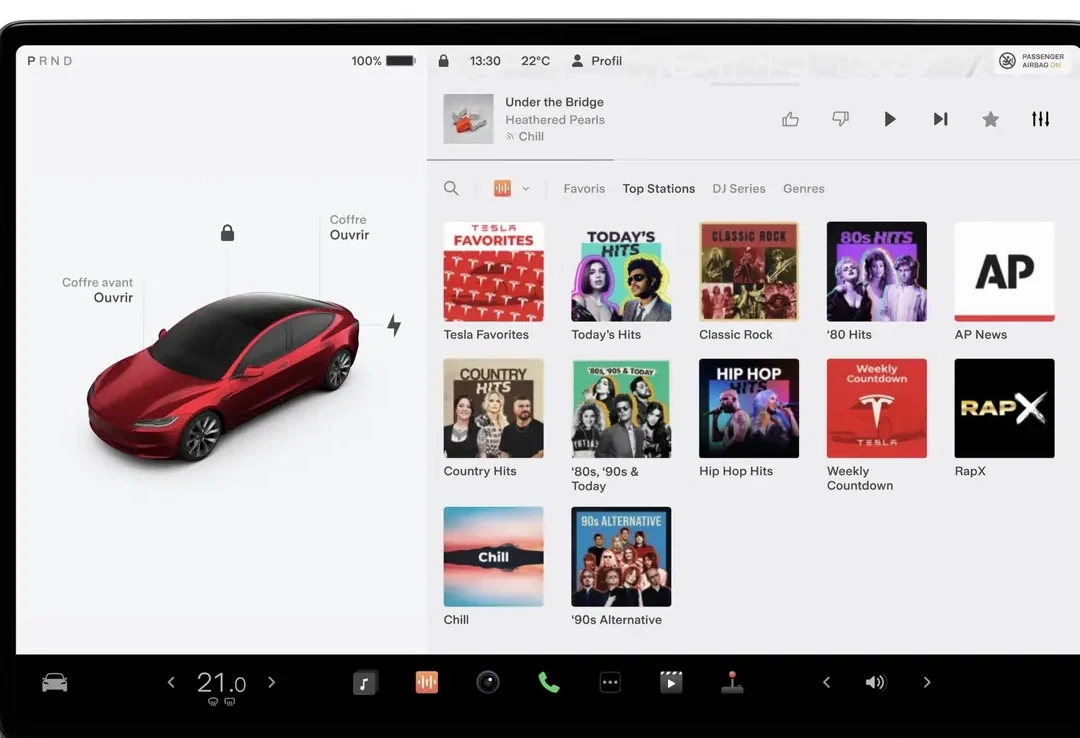Open the station search magnifier
1080x738 pixels.
pos(451,188)
